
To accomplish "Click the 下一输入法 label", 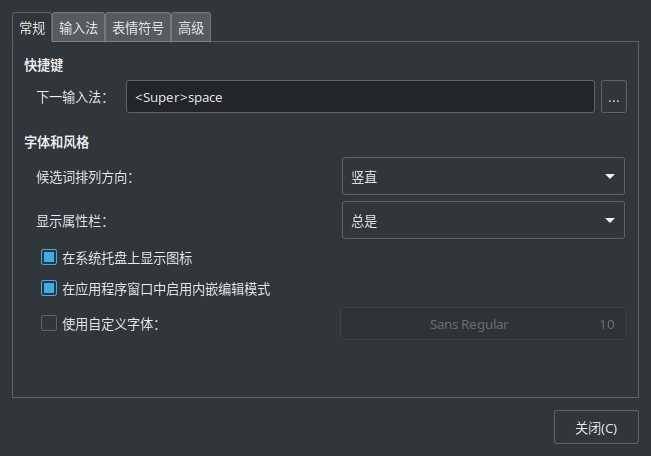I will [71, 97].
